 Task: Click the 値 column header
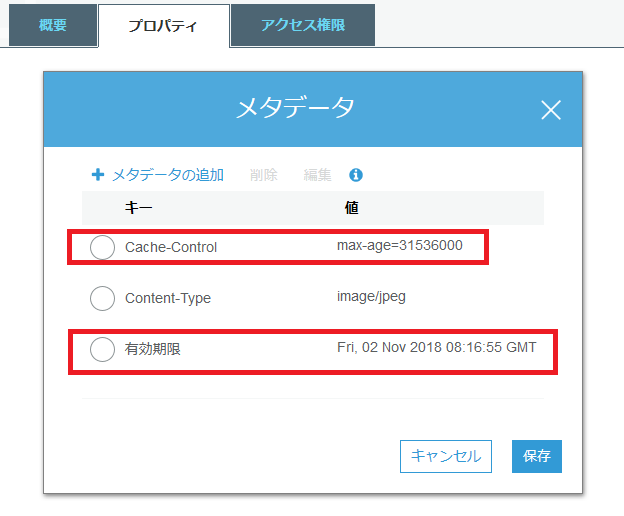351,208
